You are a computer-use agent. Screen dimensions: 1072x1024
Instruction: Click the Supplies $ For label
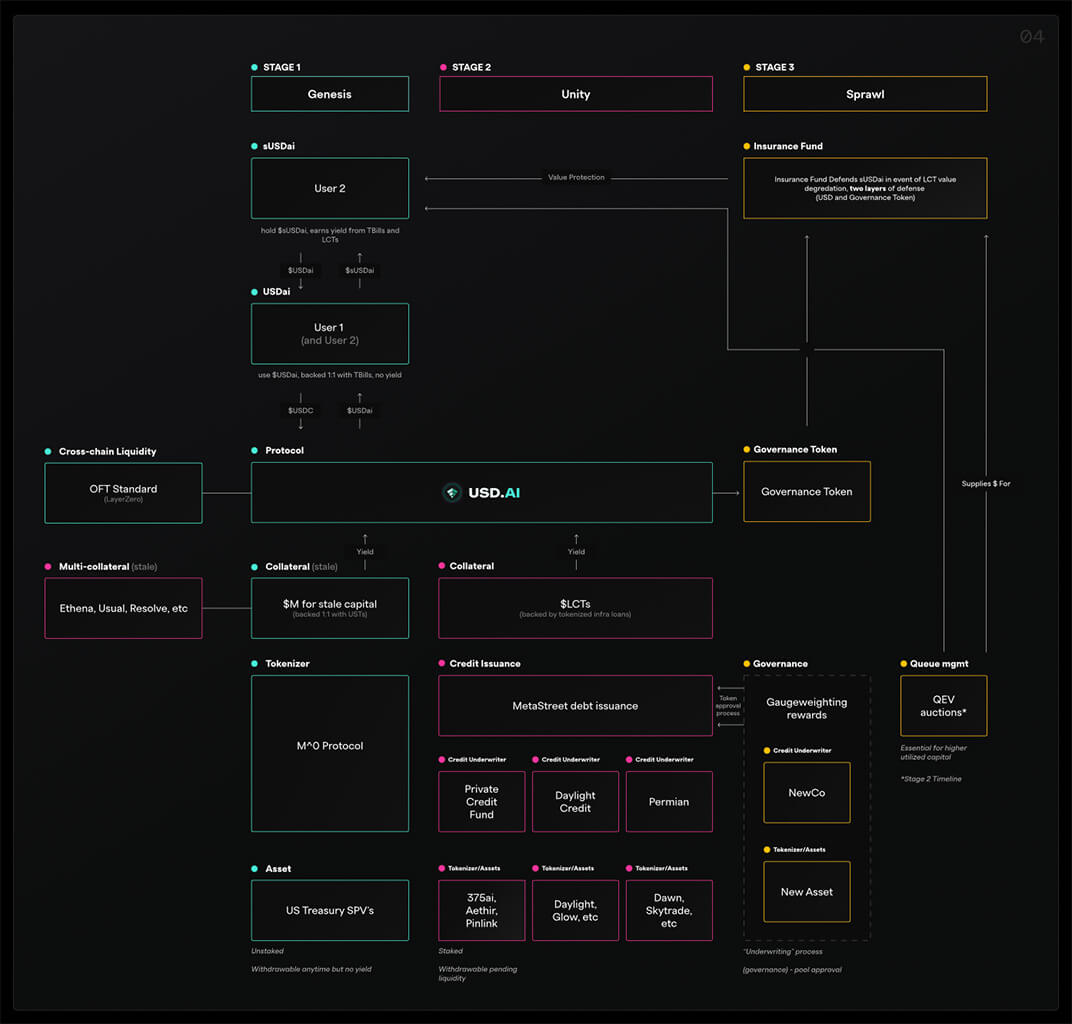click(986, 483)
